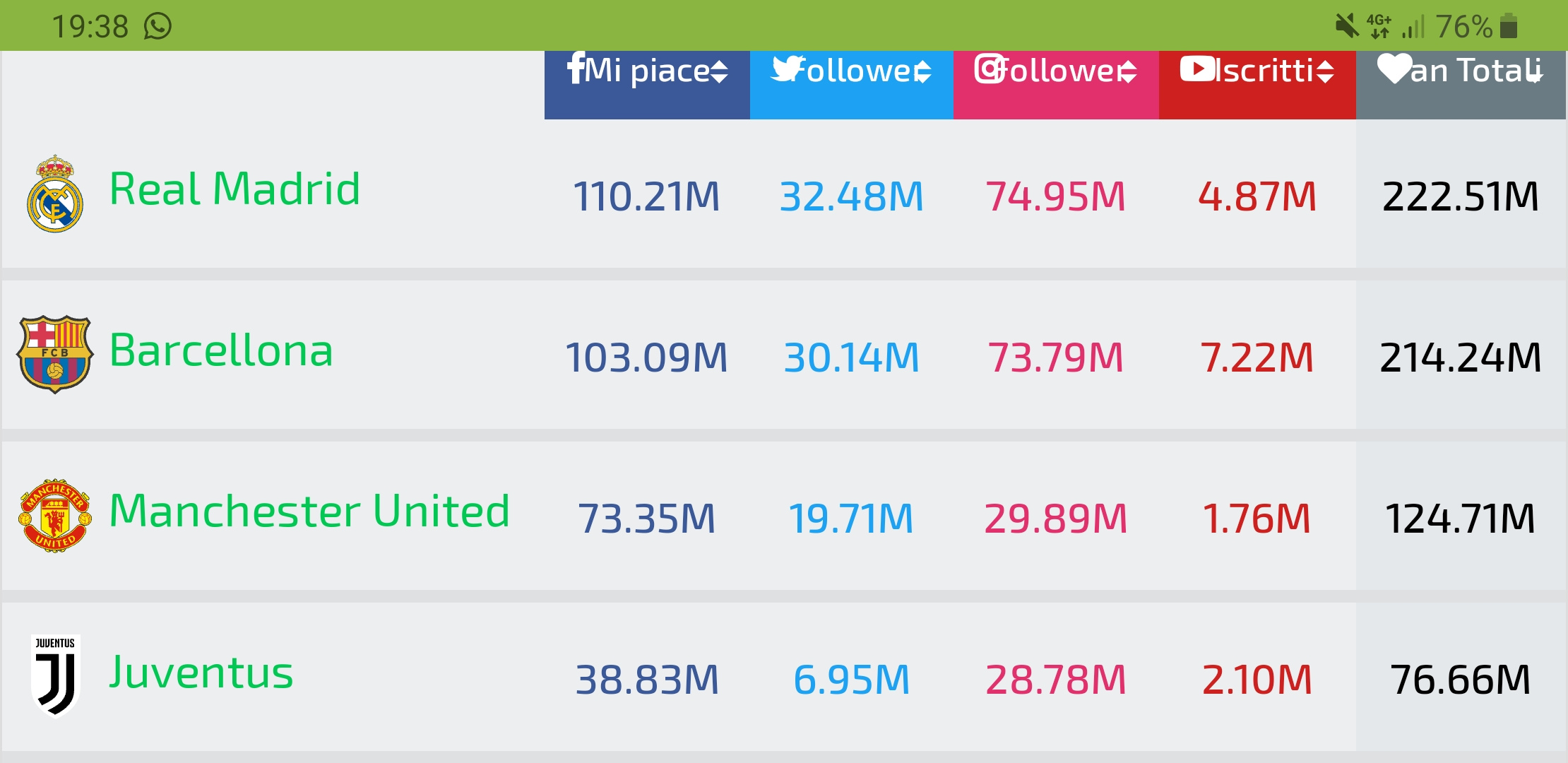1568x763 pixels.
Task: Open the Juventus team link
Action: [x=201, y=672]
